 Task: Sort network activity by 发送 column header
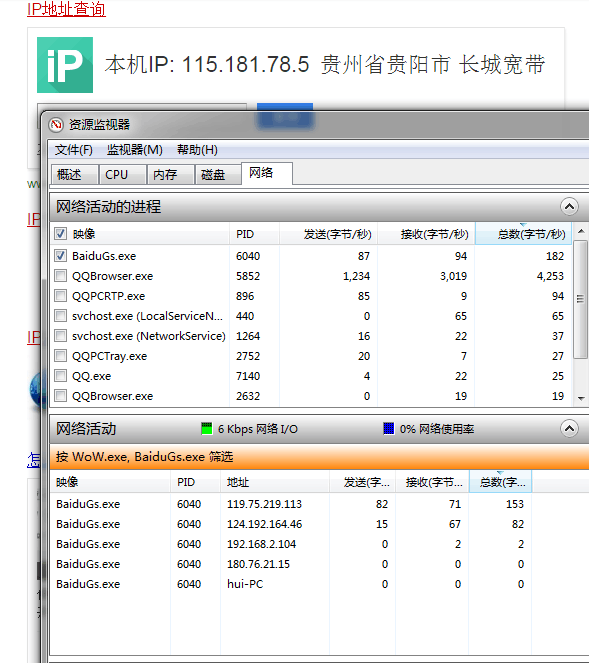[362, 482]
